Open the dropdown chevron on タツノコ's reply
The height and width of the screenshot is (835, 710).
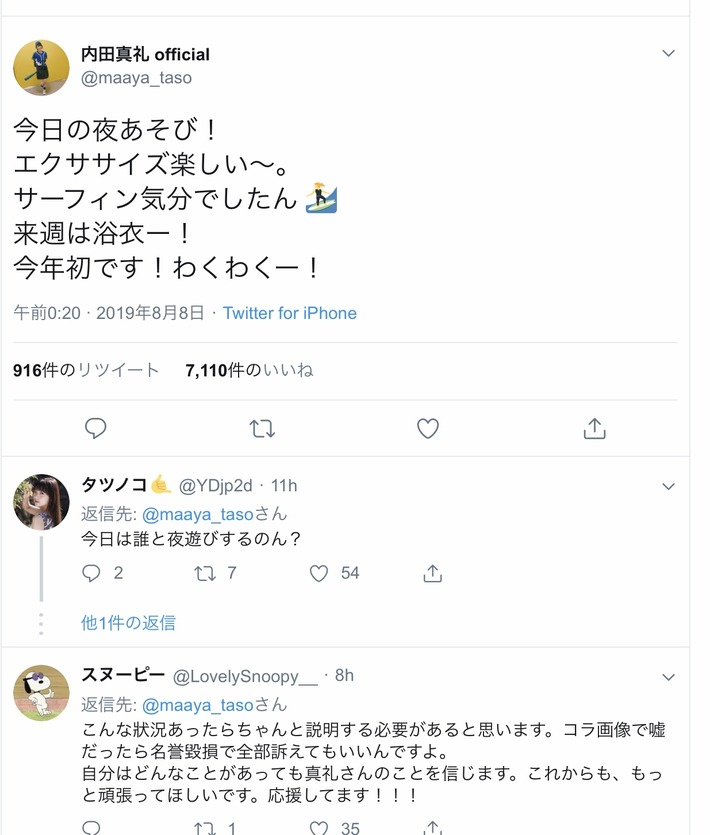pyautogui.click(x=668, y=486)
